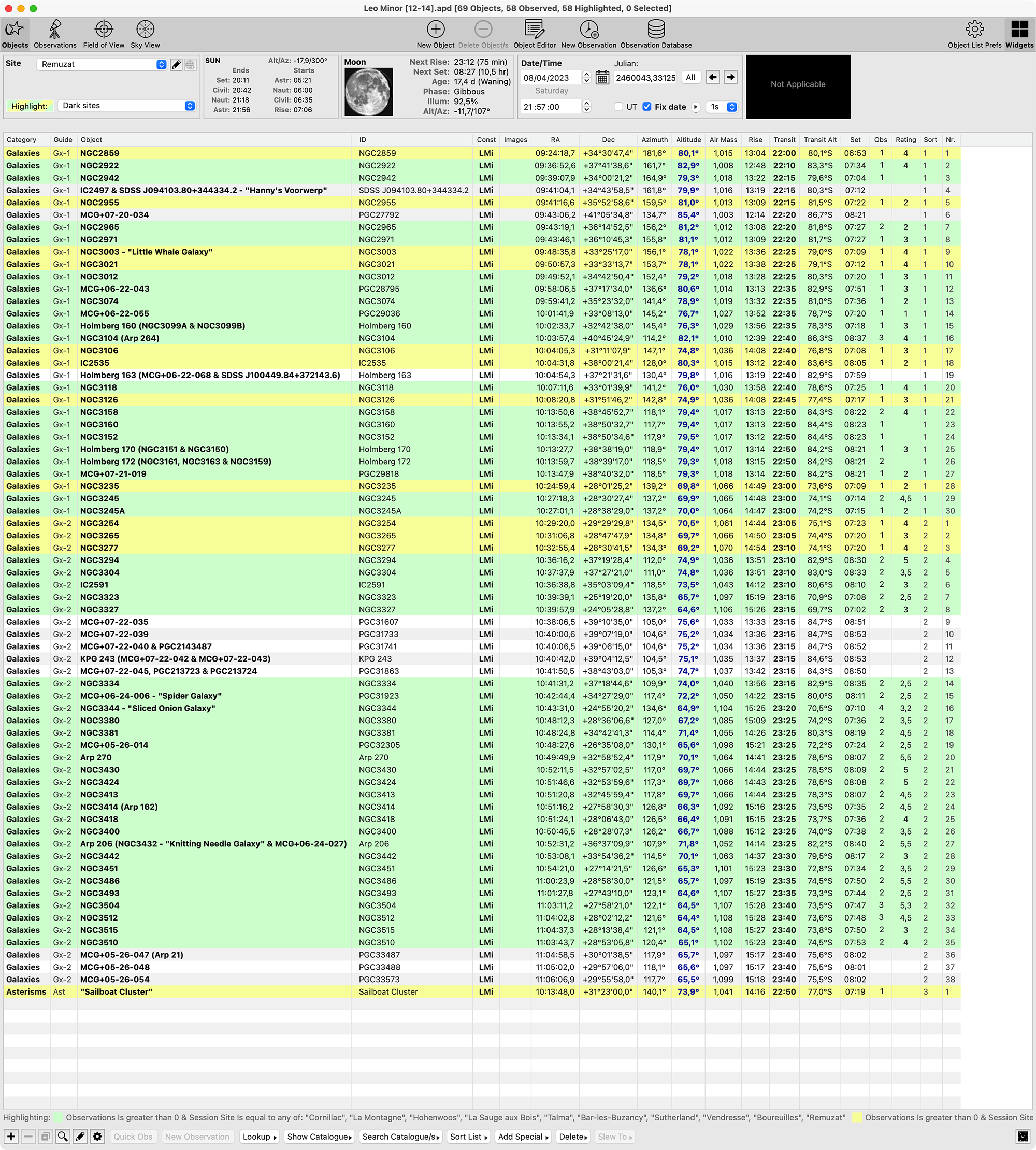Open the Observations view
The image size is (1036, 1150).
click(x=55, y=34)
